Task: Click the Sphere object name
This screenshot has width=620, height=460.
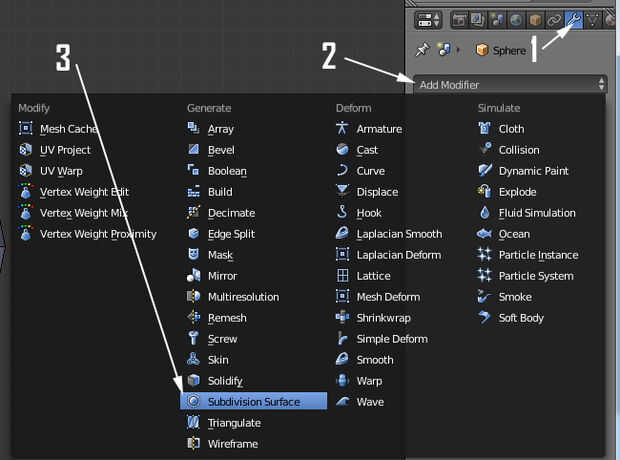Action: click(x=509, y=50)
